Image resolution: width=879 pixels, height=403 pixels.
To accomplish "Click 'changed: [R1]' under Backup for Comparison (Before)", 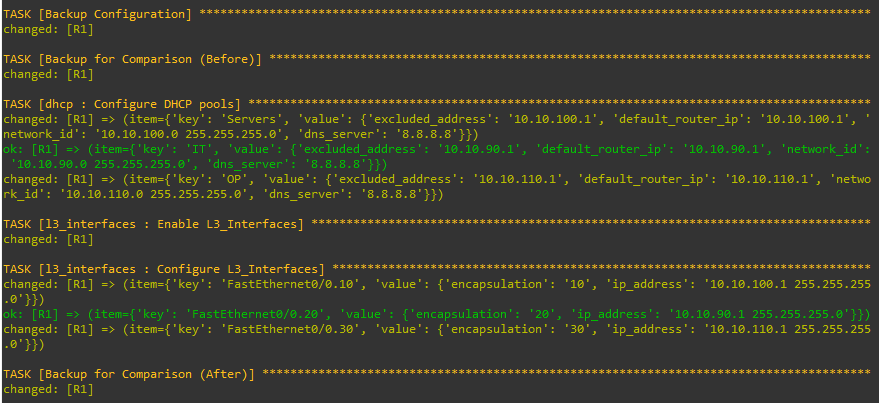I will [35, 74].
